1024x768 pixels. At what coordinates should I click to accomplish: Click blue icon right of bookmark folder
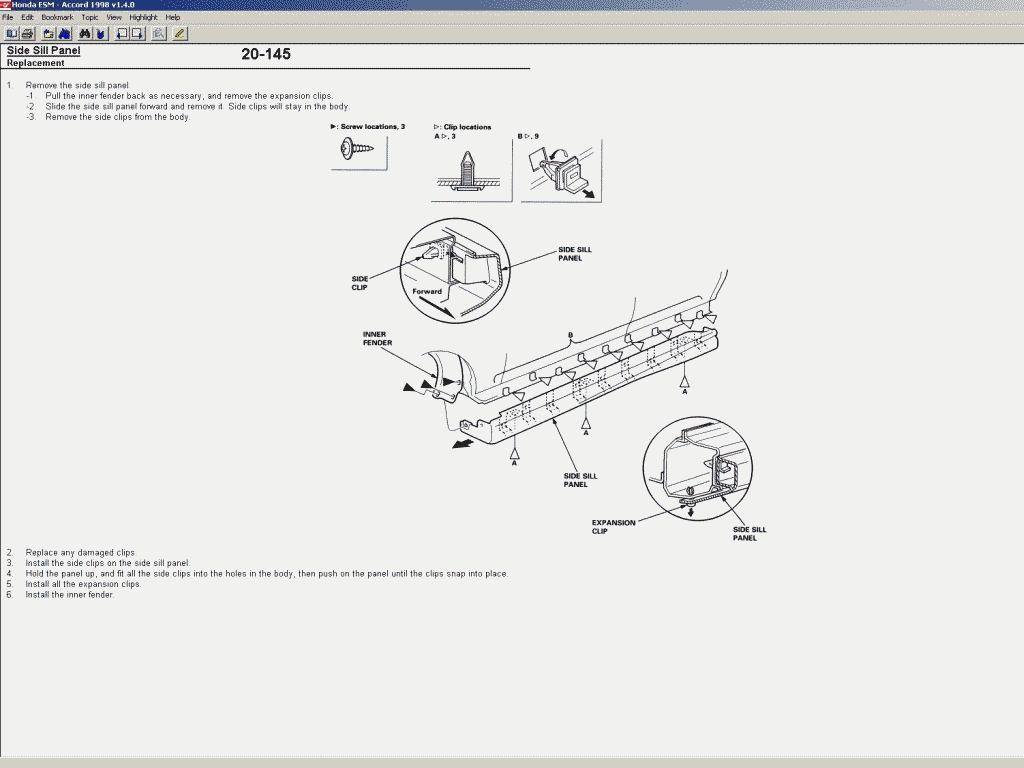click(x=64, y=33)
